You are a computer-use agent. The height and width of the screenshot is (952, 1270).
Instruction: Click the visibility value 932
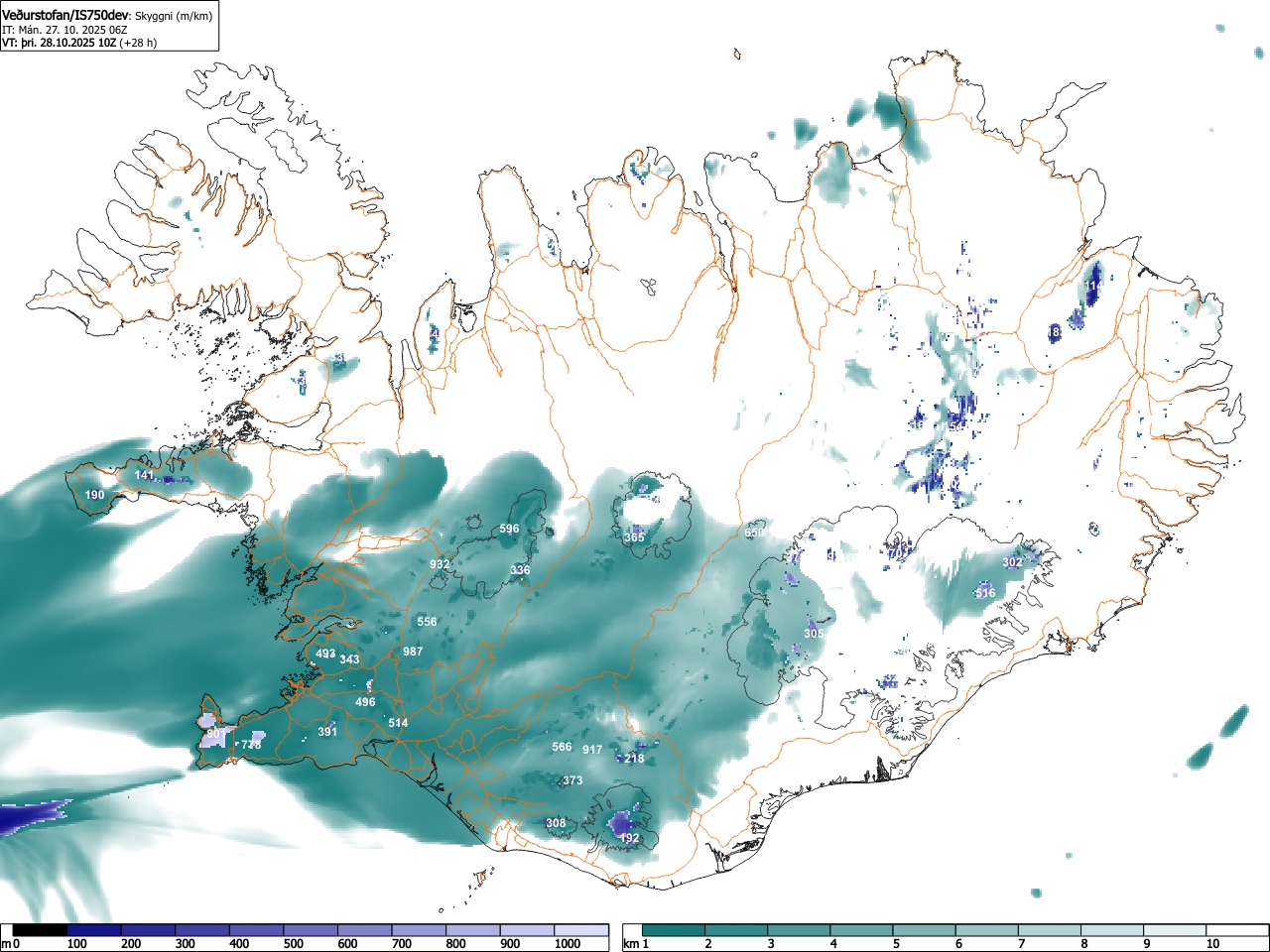[x=440, y=564]
